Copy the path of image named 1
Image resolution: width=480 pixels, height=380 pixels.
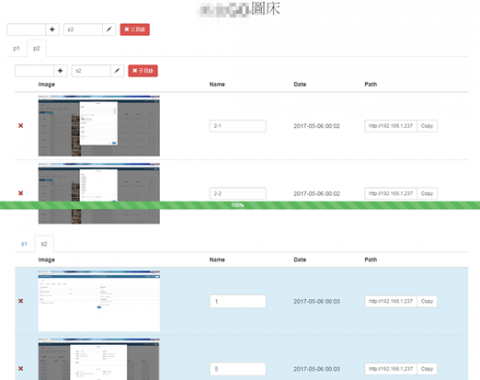[x=427, y=301]
